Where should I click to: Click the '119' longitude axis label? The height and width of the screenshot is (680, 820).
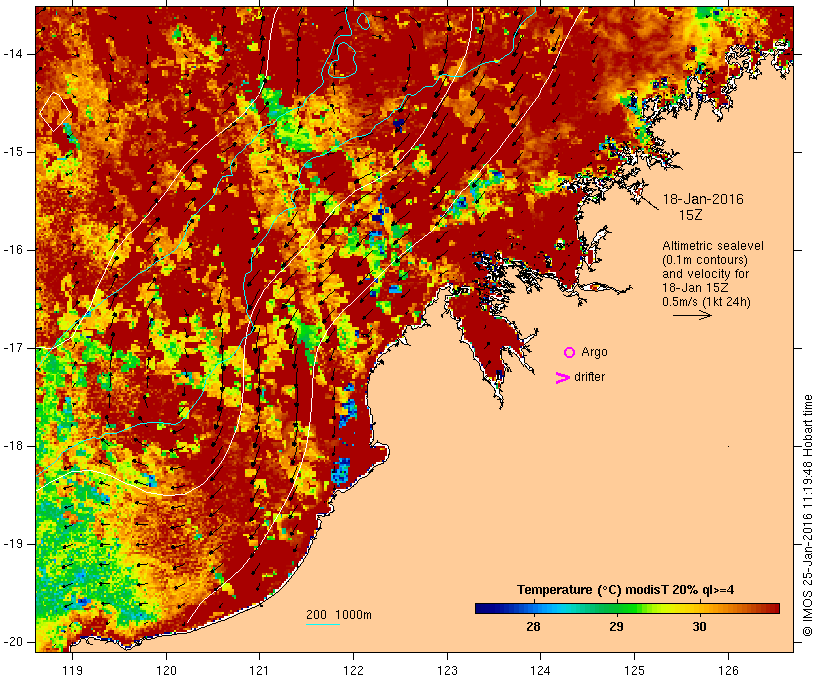pos(72,670)
